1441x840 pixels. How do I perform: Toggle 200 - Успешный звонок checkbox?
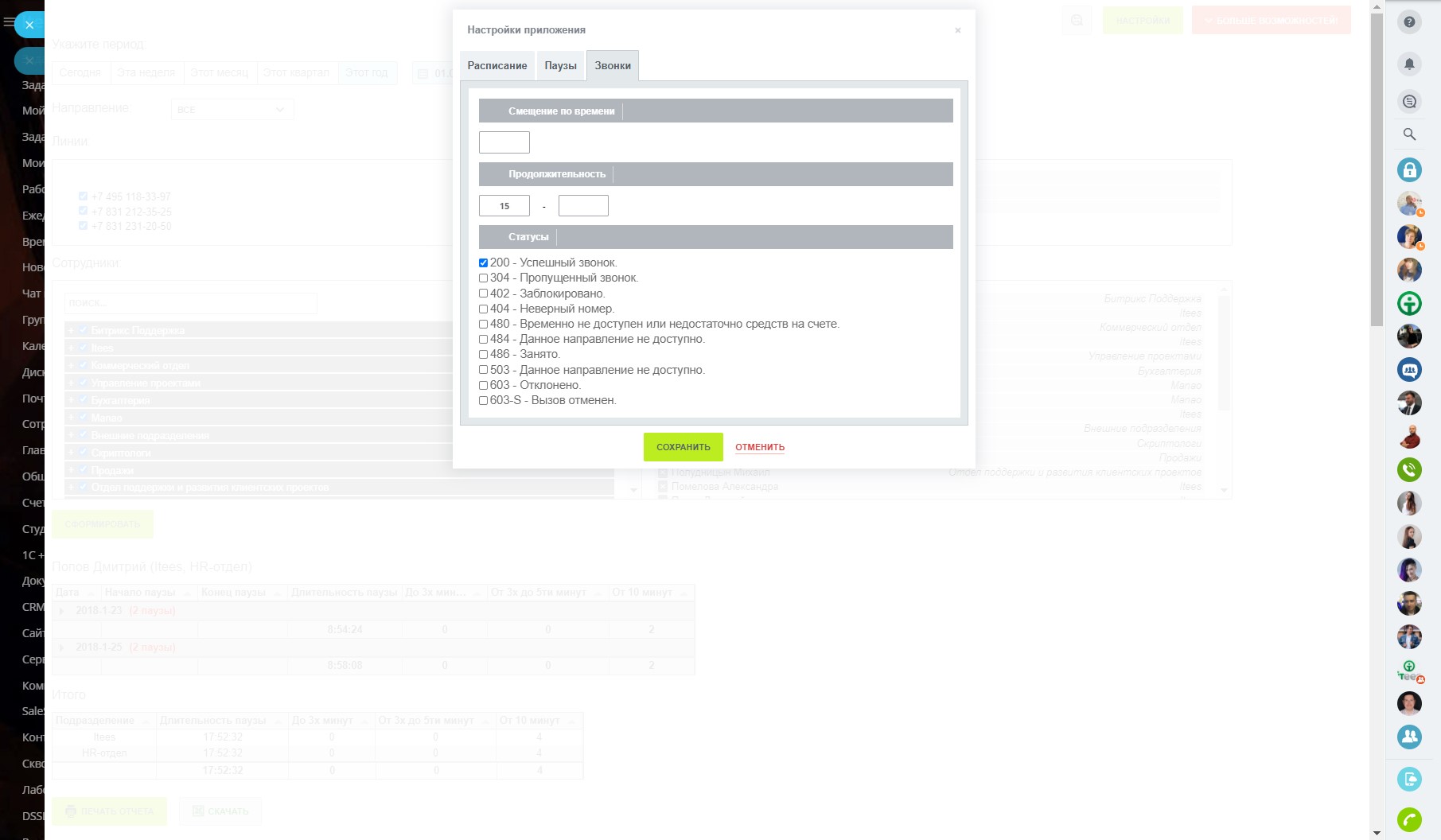[x=483, y=262]
